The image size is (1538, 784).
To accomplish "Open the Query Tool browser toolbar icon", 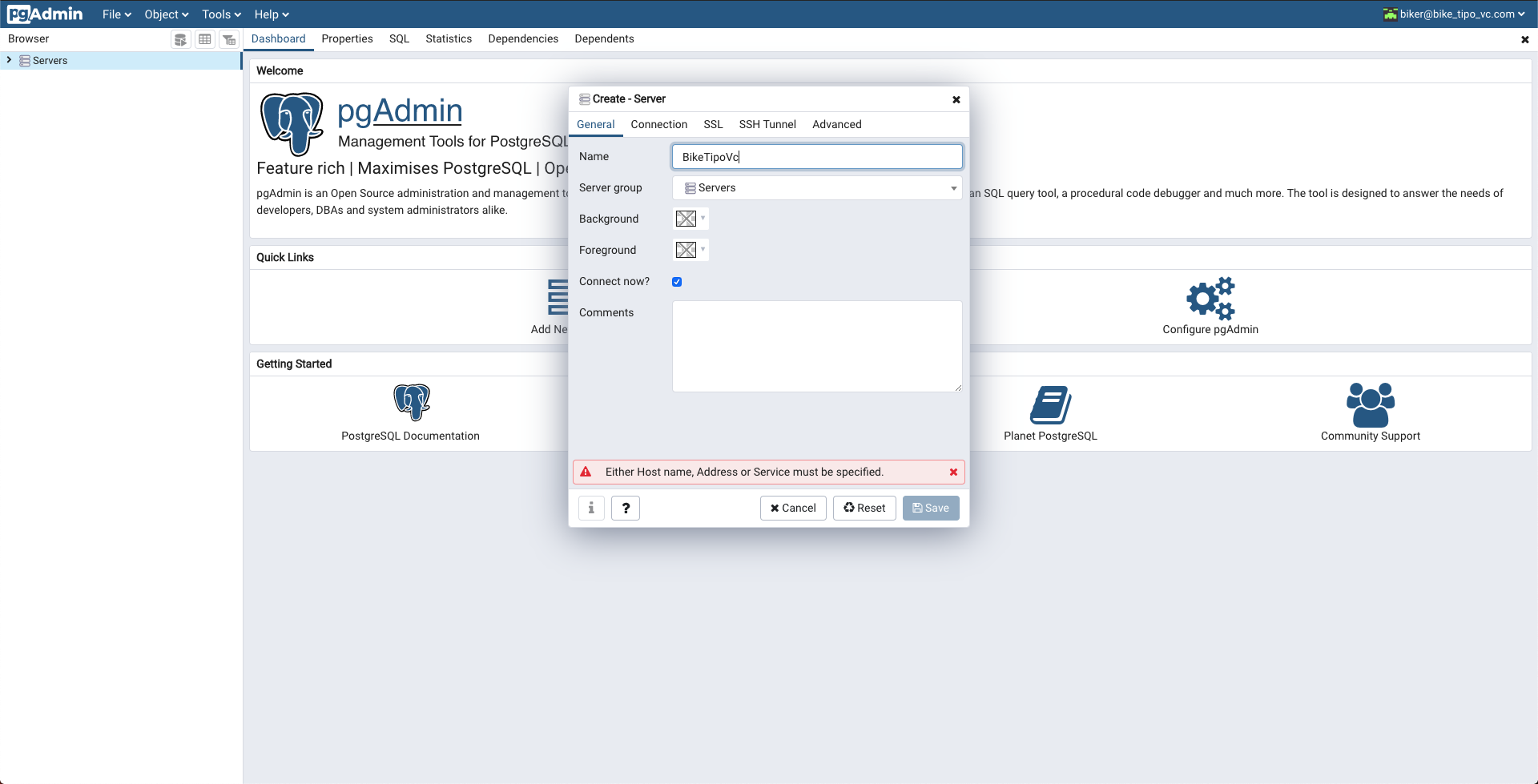I will 181,39.
